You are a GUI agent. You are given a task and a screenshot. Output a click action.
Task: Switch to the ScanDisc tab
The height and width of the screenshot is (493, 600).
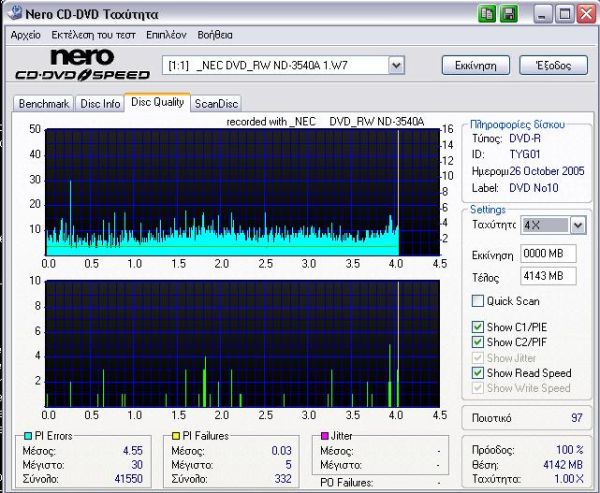[216, 104]
